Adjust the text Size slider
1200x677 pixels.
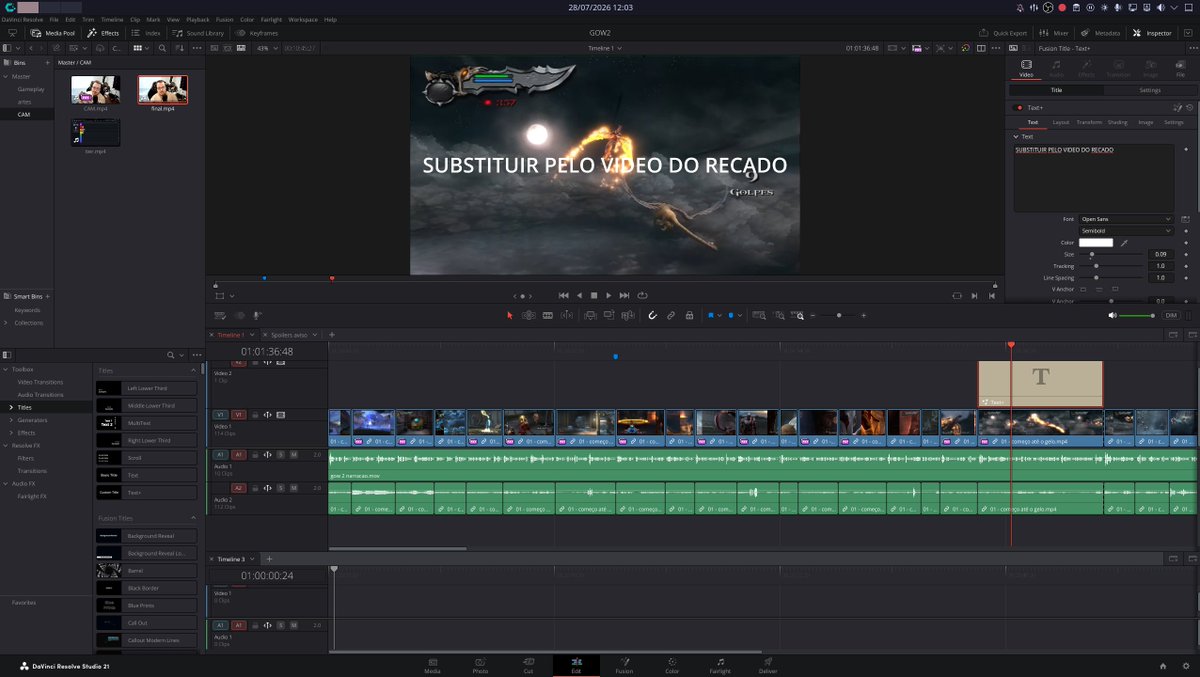coord(1111,254)
